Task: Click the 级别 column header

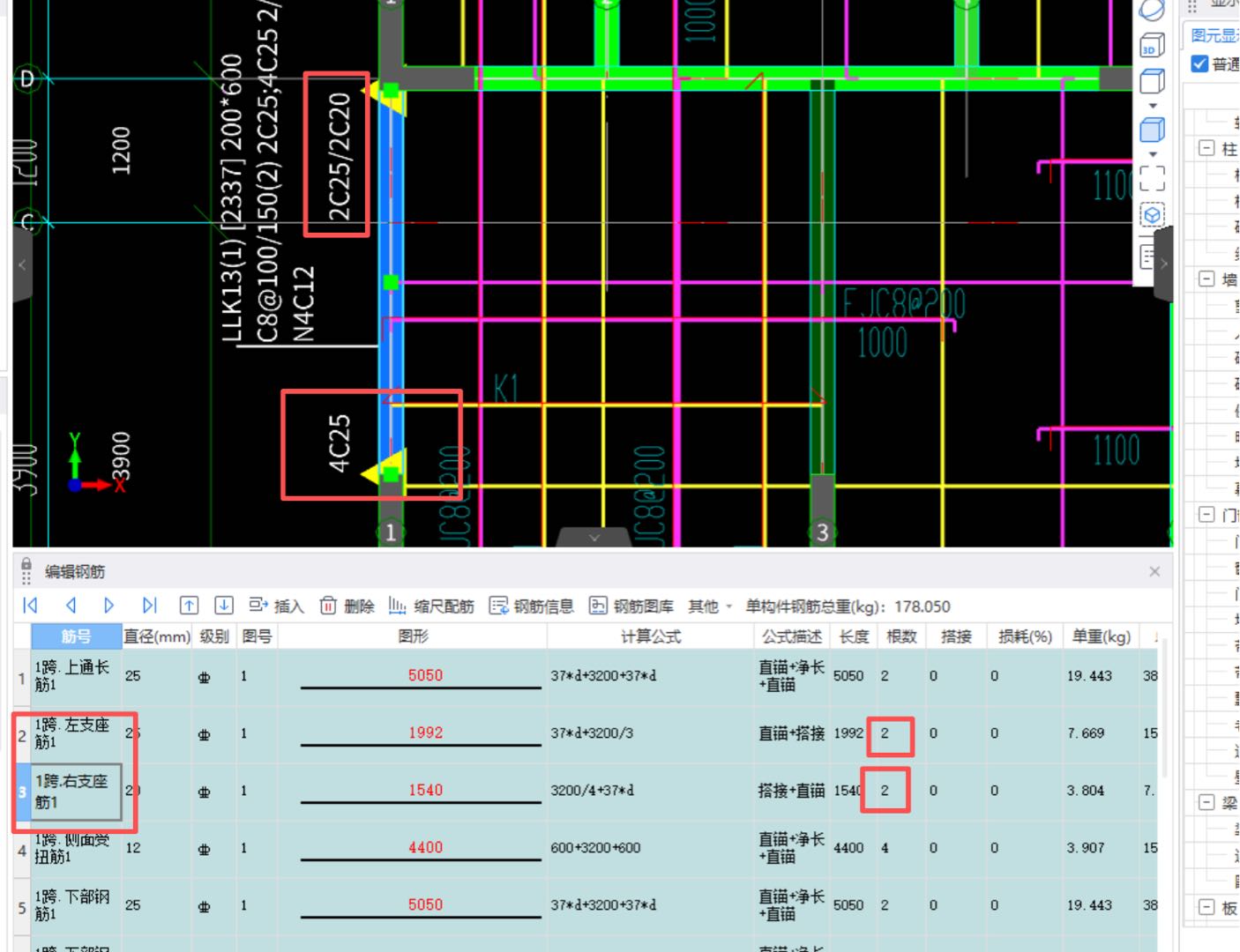Action: pos(214,636)
